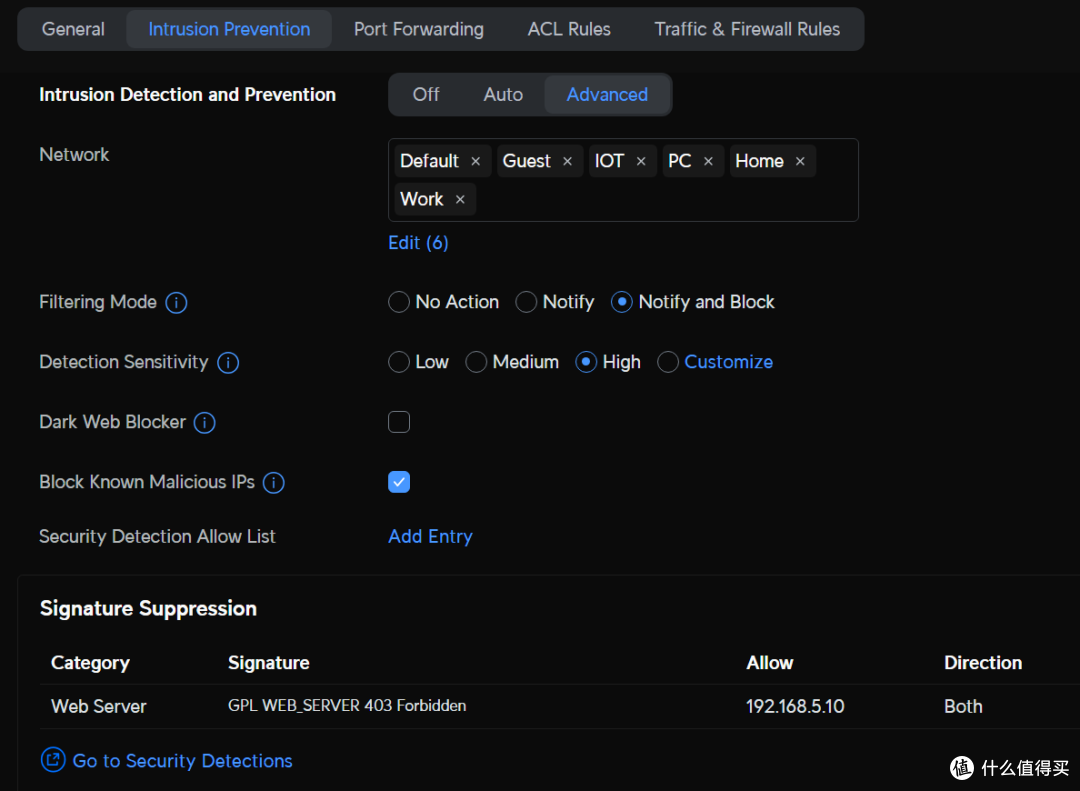Viewport: 1080px width, 791px height.
Task: Enable the Dark Web Blocker checkbox
Action: point(399,422)
